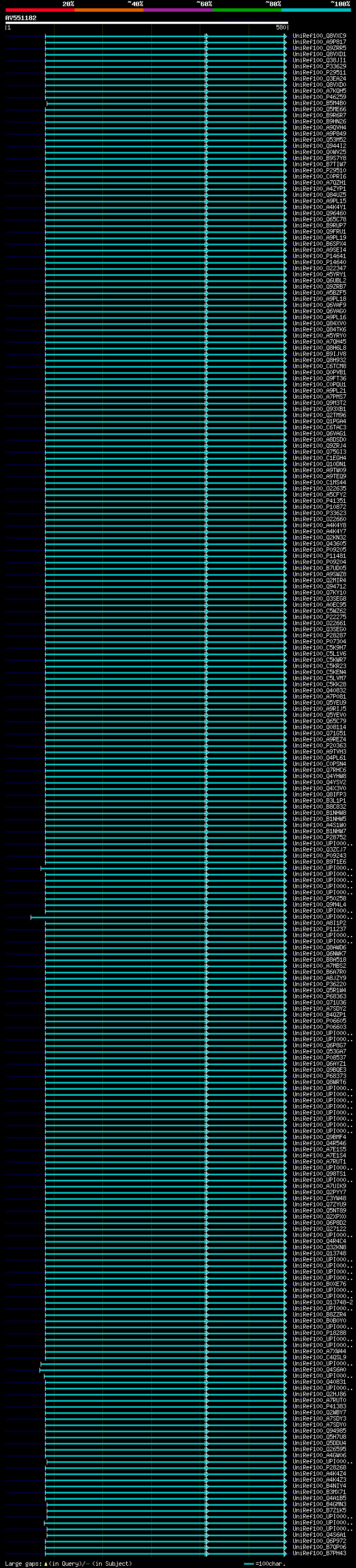
Task: Select hit label UniRef100_Q8VXD1
Action: coord(319,54)
